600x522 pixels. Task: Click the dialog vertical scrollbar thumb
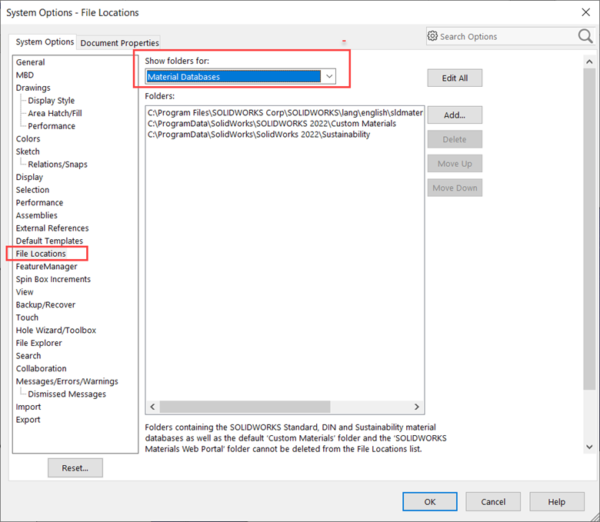[589, 229]
